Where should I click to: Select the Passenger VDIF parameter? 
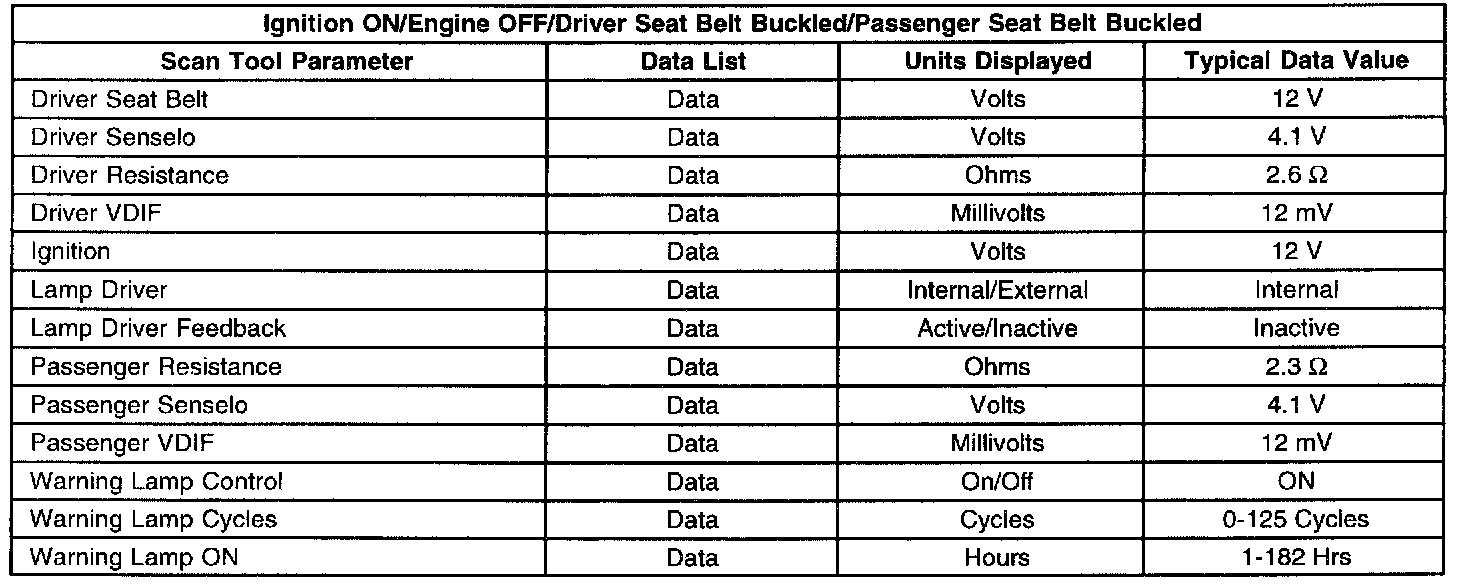coord(122,443)
